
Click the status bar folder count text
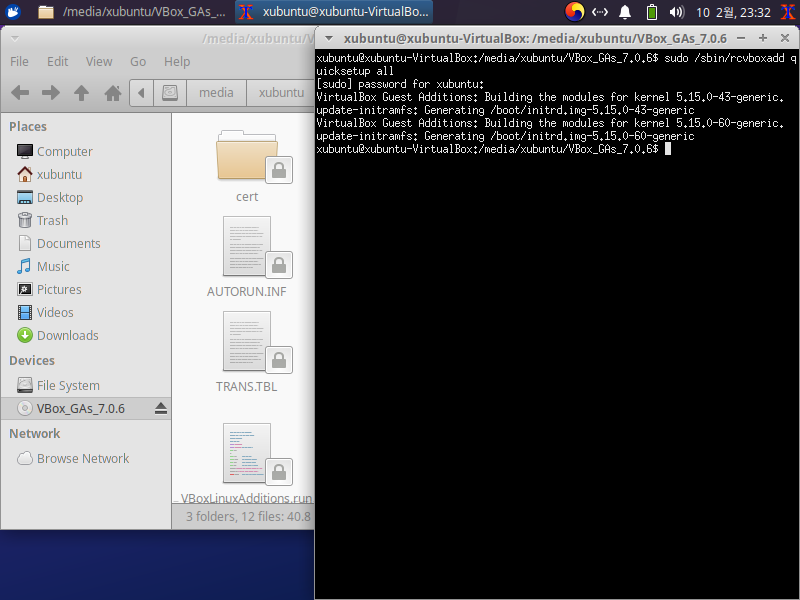tap(248, 517)
